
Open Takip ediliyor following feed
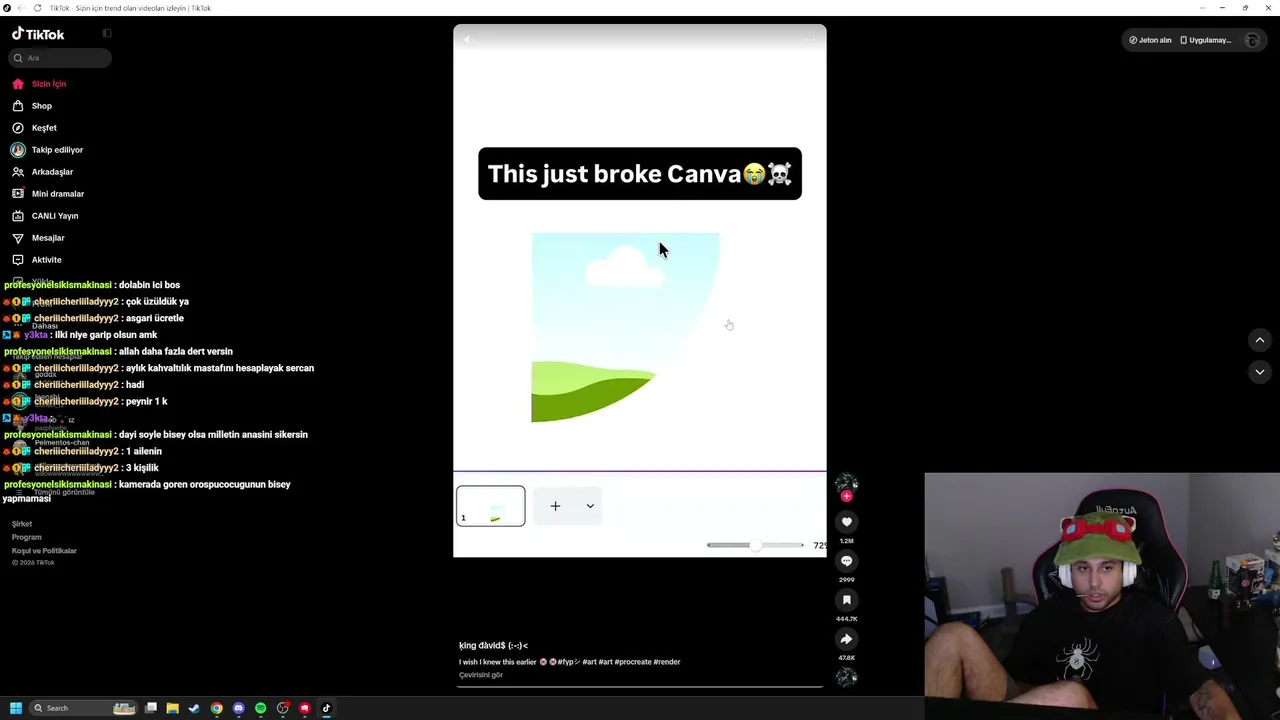(47, 150)
